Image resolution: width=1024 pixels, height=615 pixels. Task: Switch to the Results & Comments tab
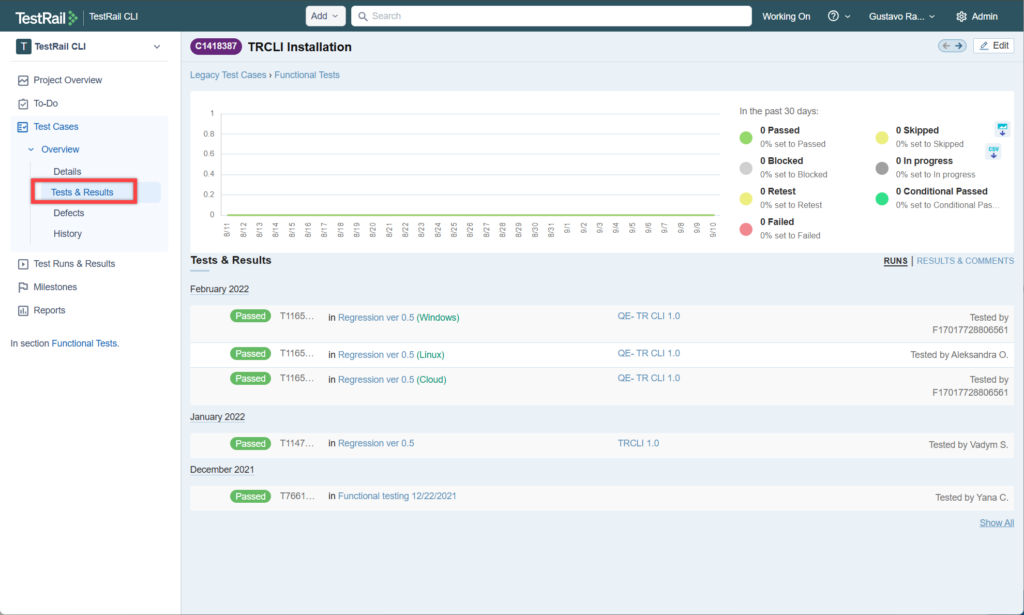tap(965, 261)
